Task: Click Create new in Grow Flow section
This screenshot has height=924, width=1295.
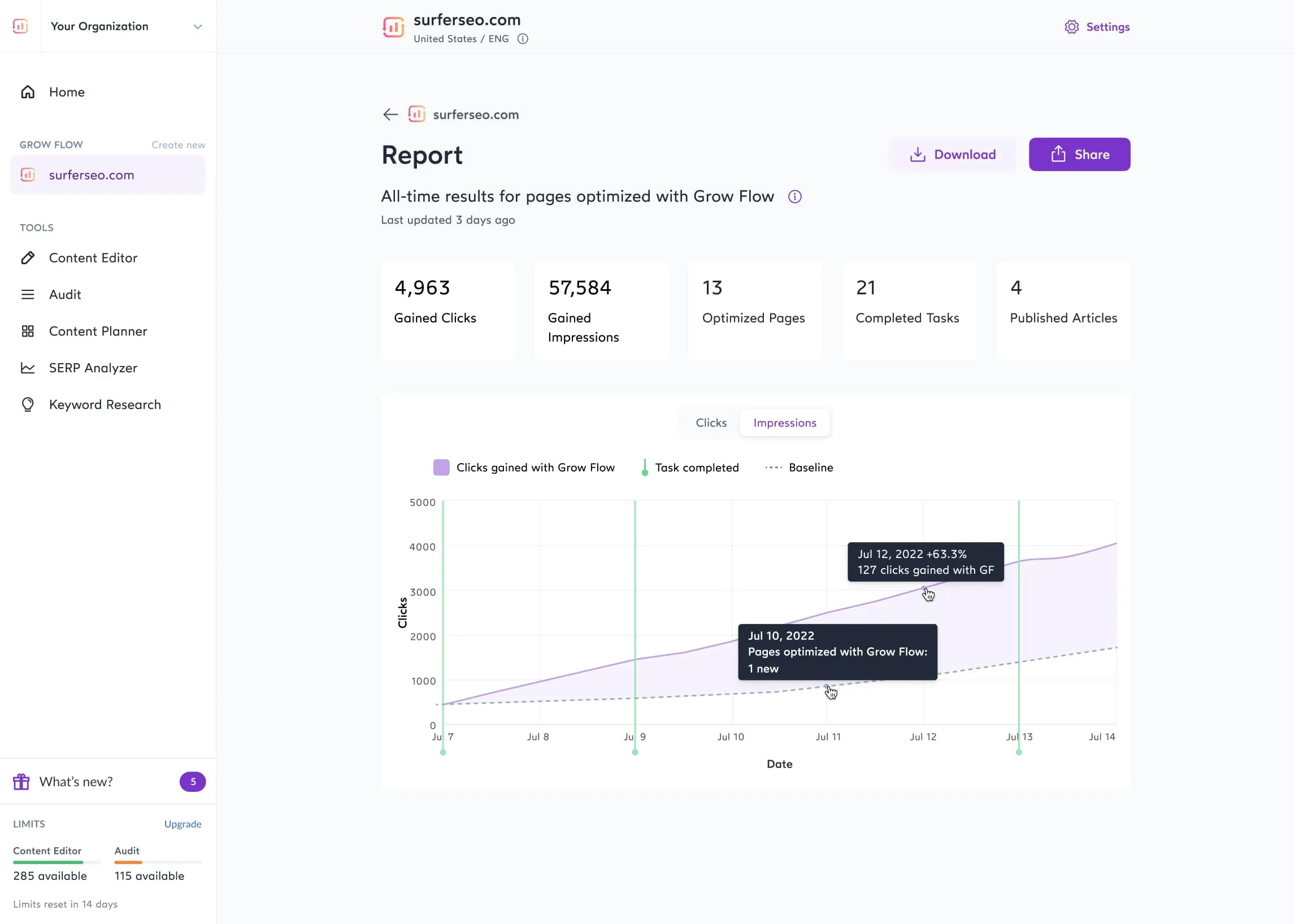Action: (177, 145)
